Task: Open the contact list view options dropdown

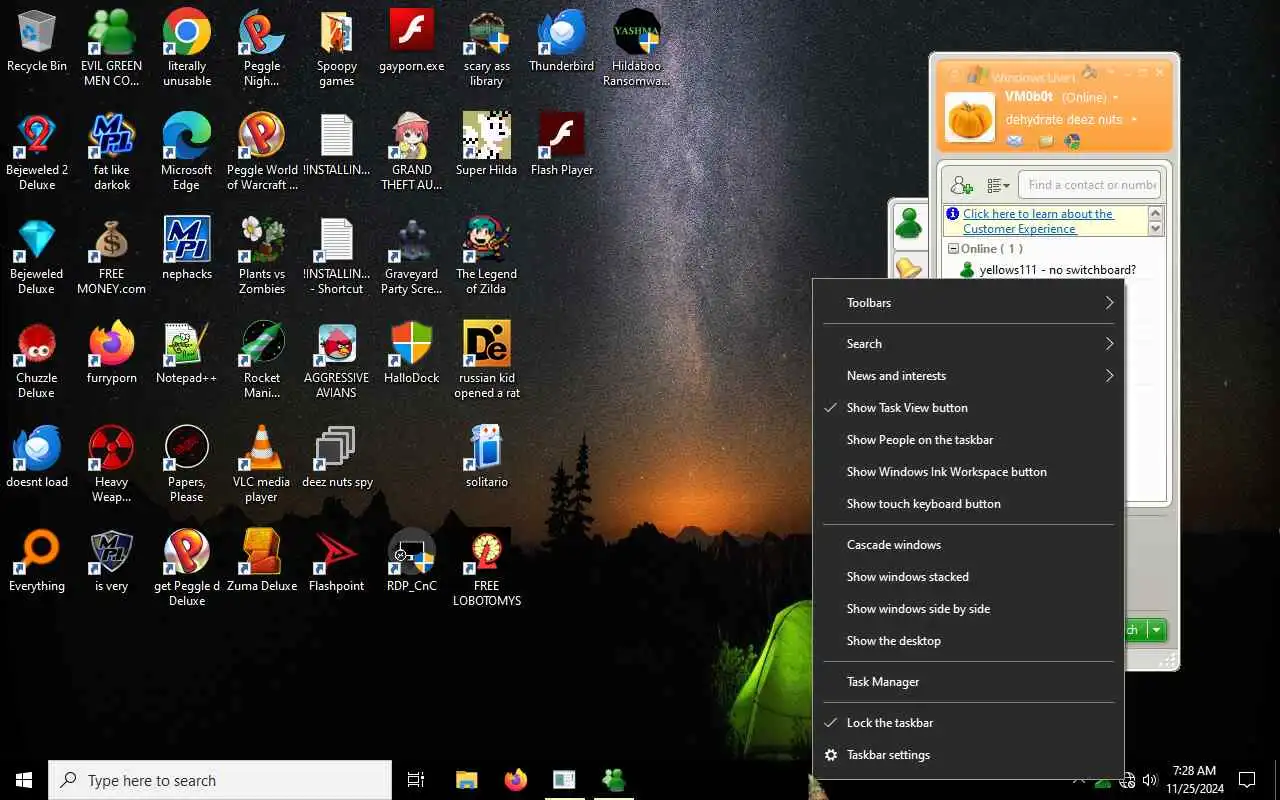Action: tap(998, 185)
